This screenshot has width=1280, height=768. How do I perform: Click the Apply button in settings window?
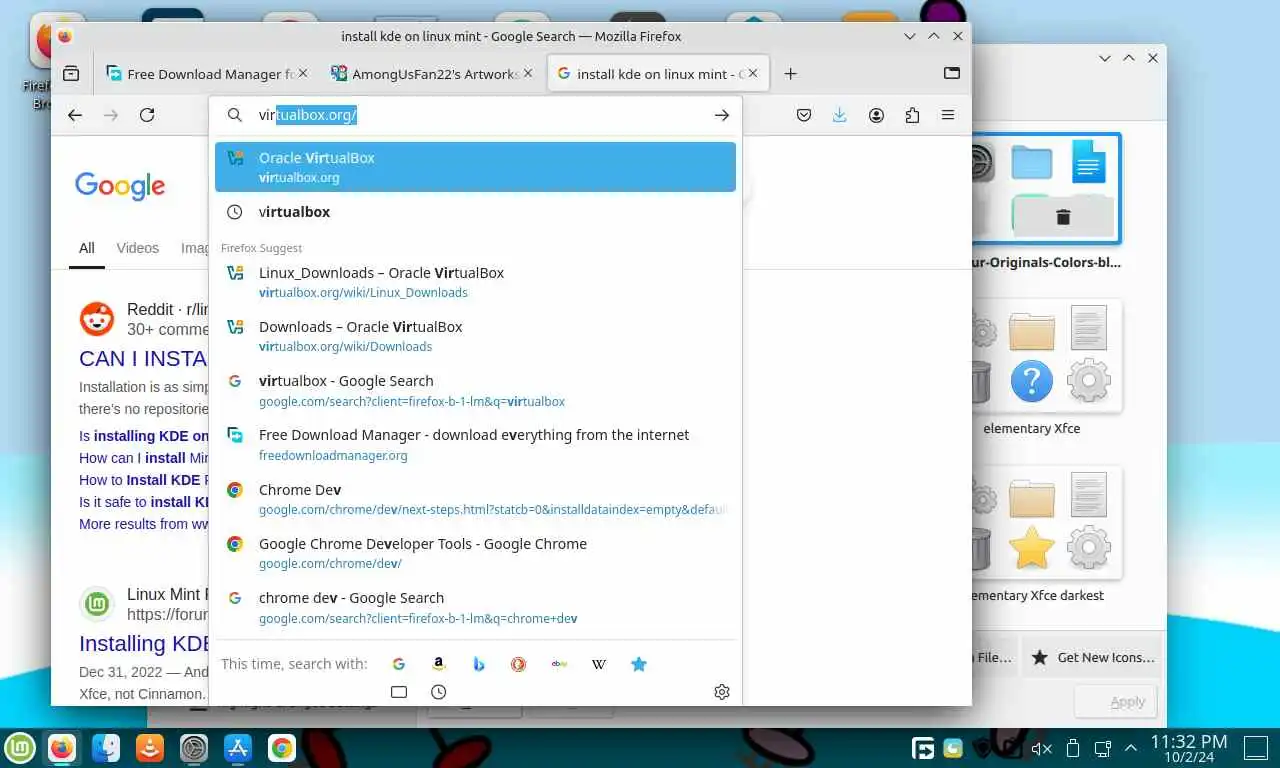1116,702
